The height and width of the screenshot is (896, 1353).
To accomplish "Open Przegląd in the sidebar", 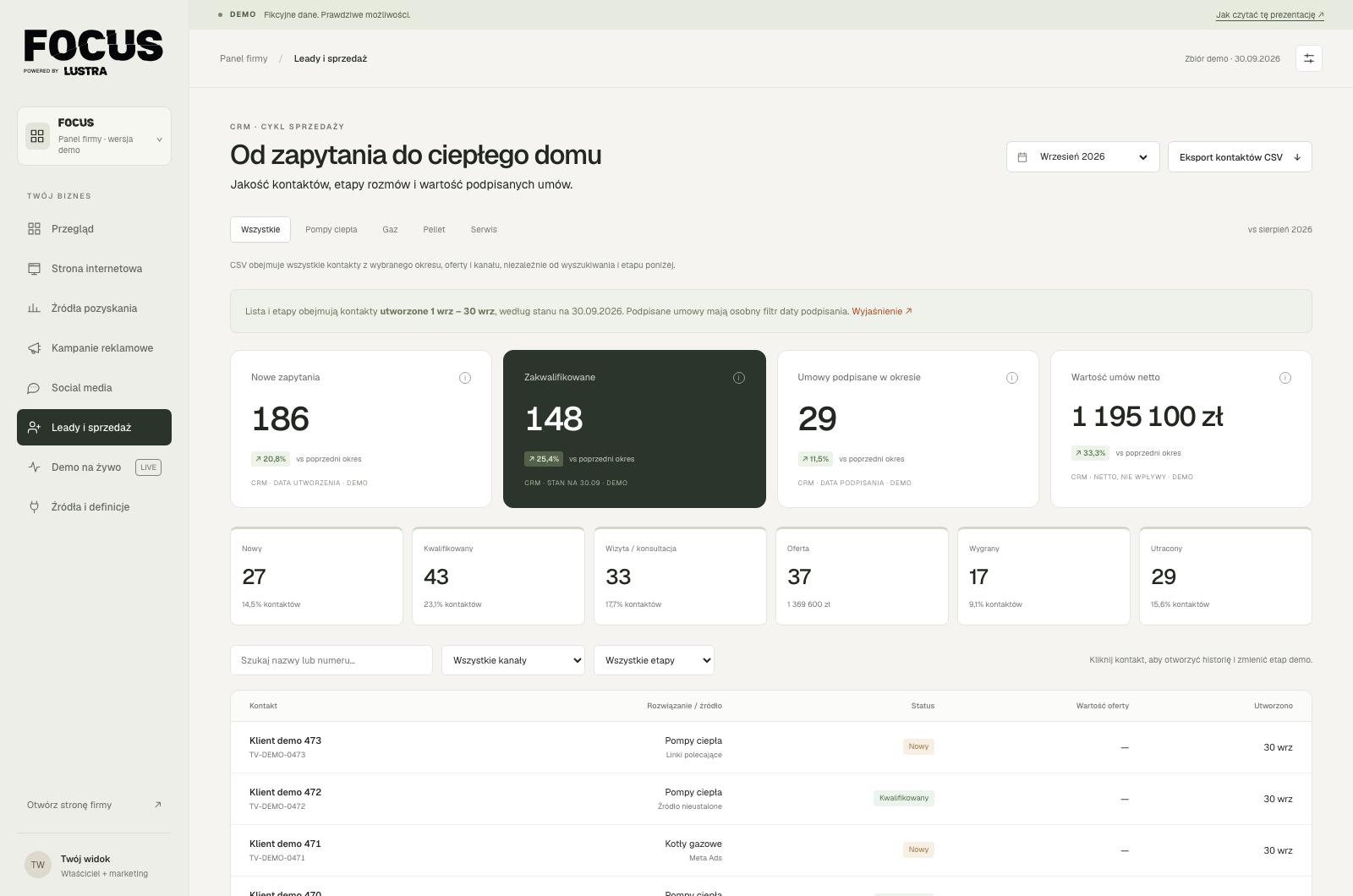I will pyautogui.click(x=94, y=229).
